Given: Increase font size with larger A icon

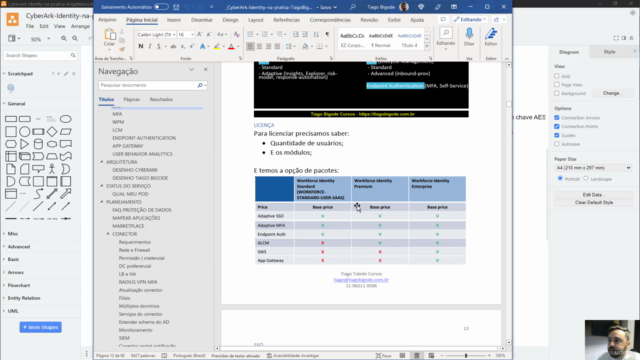Looking at the screenshot, I should pos(200,35).
